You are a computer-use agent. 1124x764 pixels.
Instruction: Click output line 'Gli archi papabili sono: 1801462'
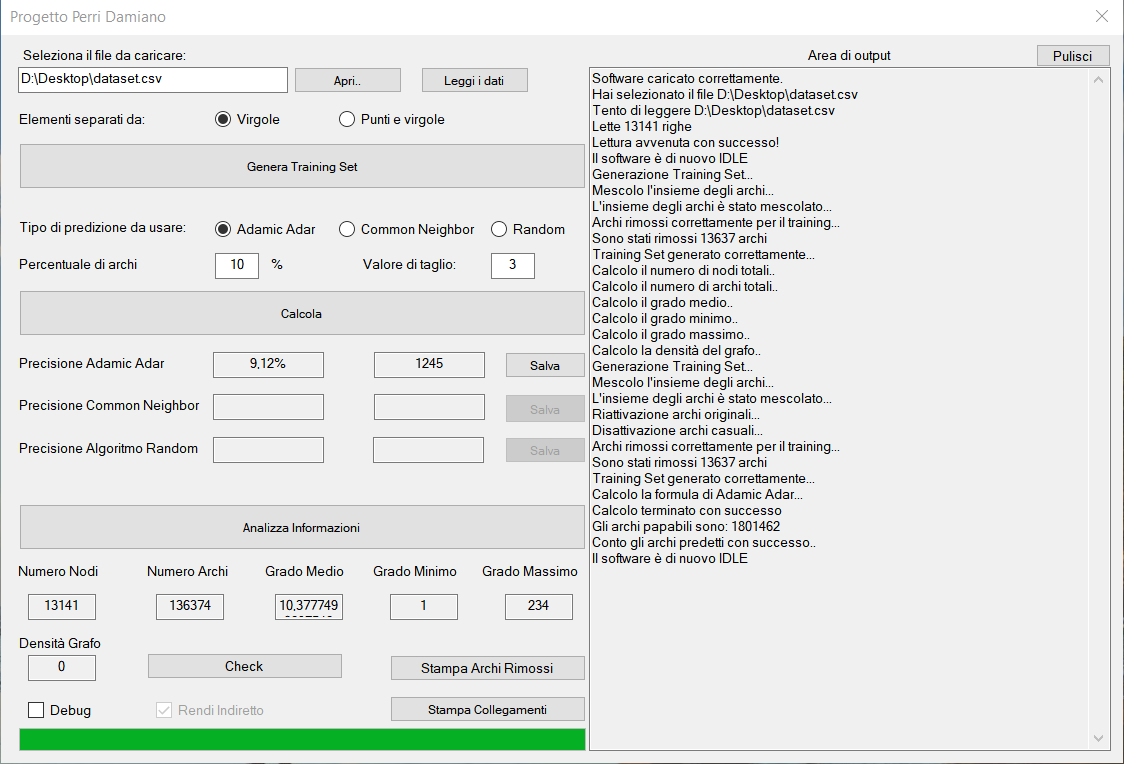pyautogui.click(x=686, y=526)
